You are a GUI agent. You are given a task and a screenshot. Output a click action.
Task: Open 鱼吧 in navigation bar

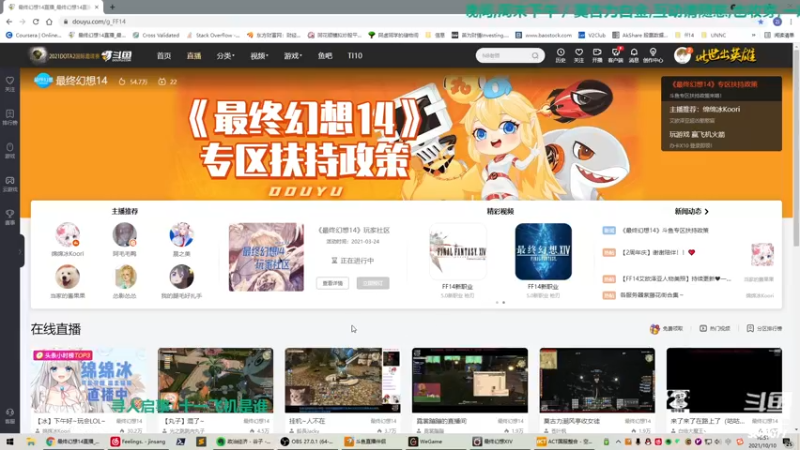325,56
